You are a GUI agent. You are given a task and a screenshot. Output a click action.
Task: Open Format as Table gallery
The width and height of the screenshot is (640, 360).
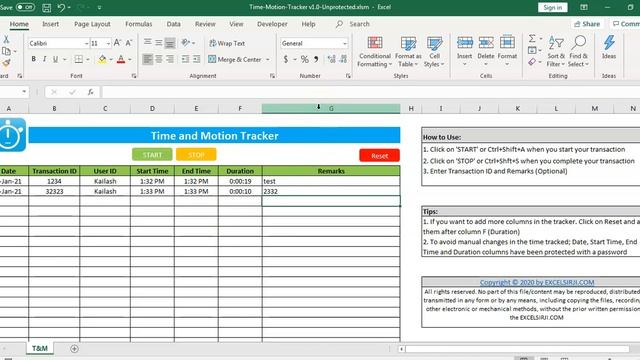coord(408,52)
